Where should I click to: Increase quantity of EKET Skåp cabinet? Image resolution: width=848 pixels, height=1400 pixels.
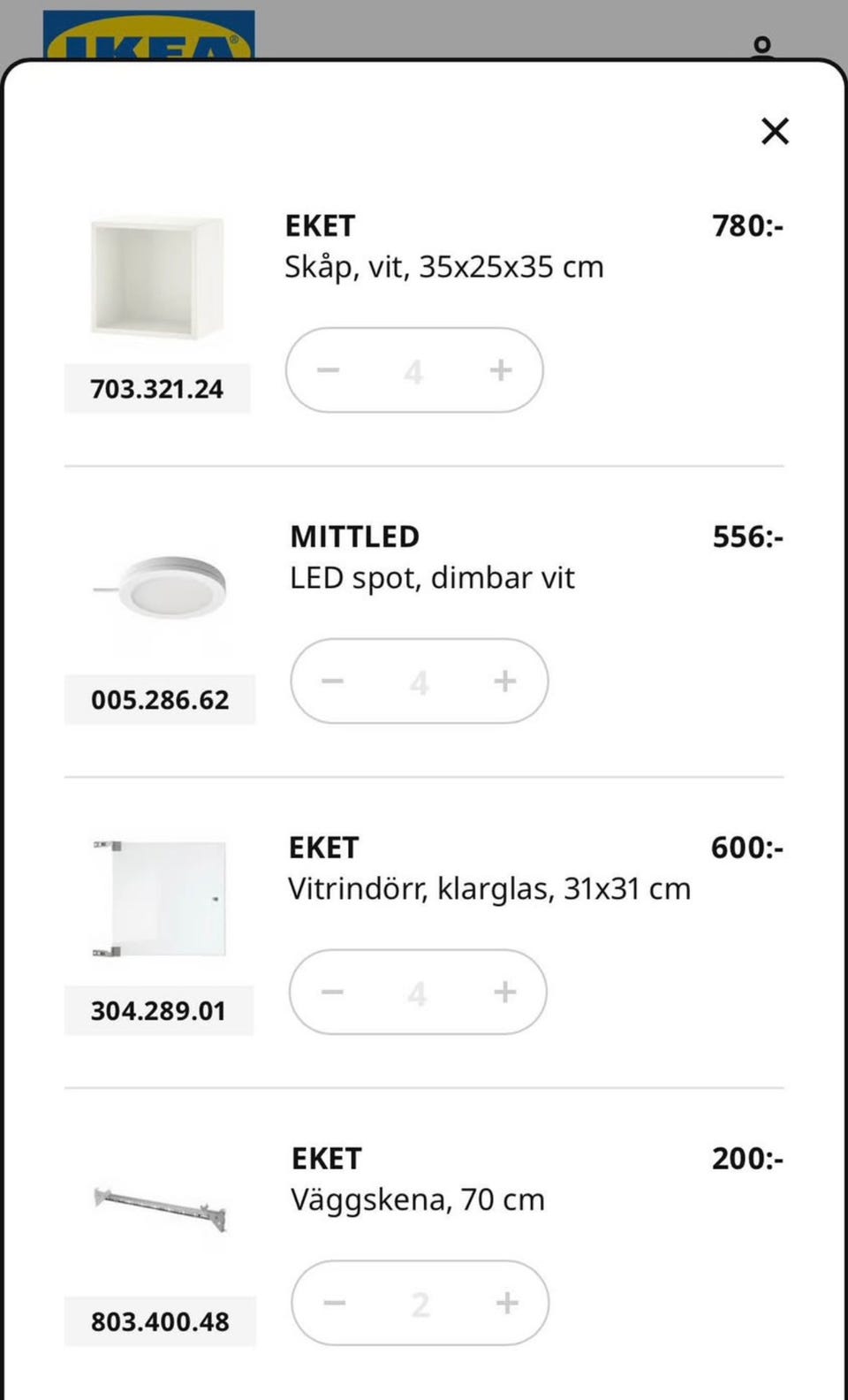click(x=501, y=369)
